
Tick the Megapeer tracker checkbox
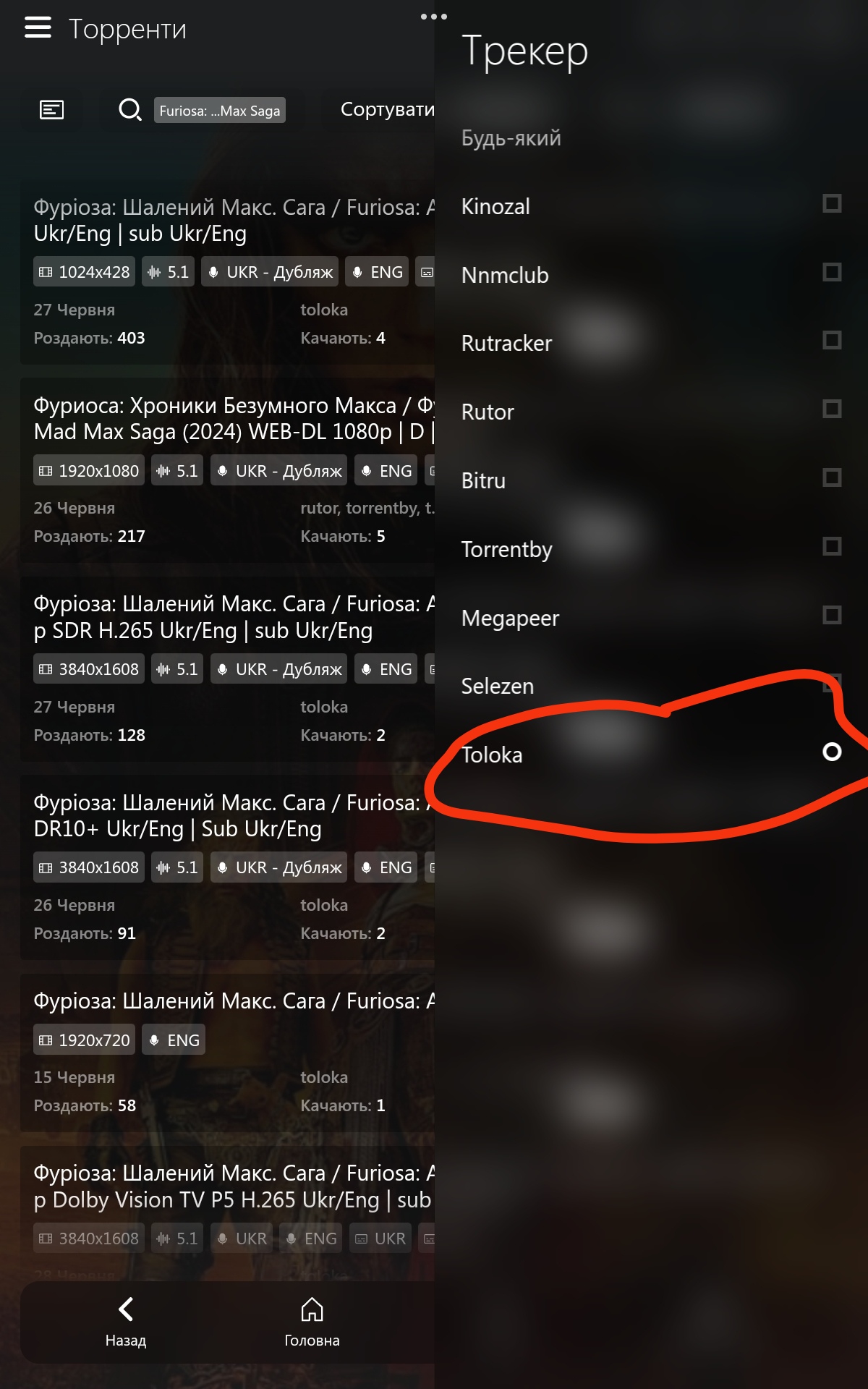[832, 615]
